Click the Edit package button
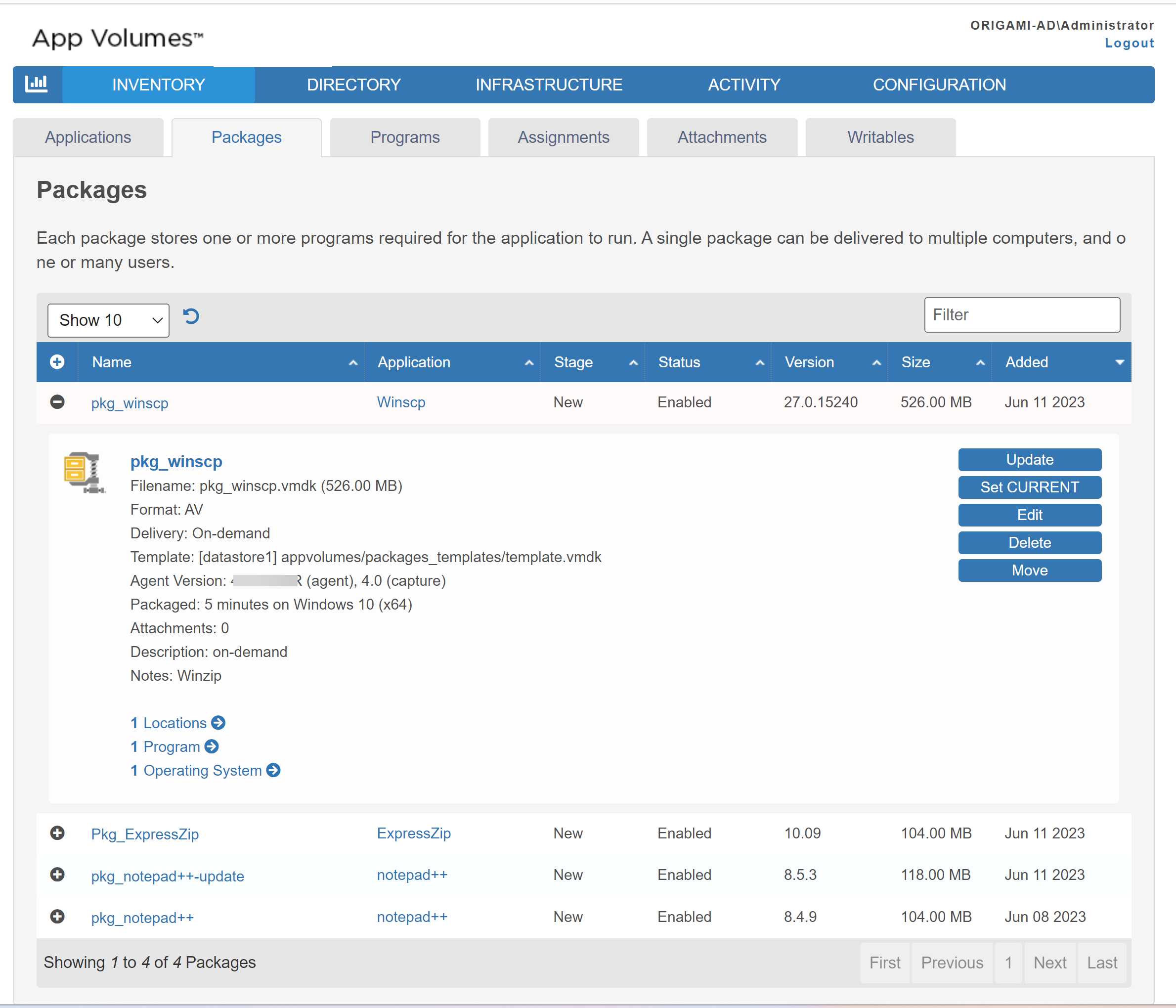Viewport: 1176px width, 1008px height. (x=1030, y=515)
